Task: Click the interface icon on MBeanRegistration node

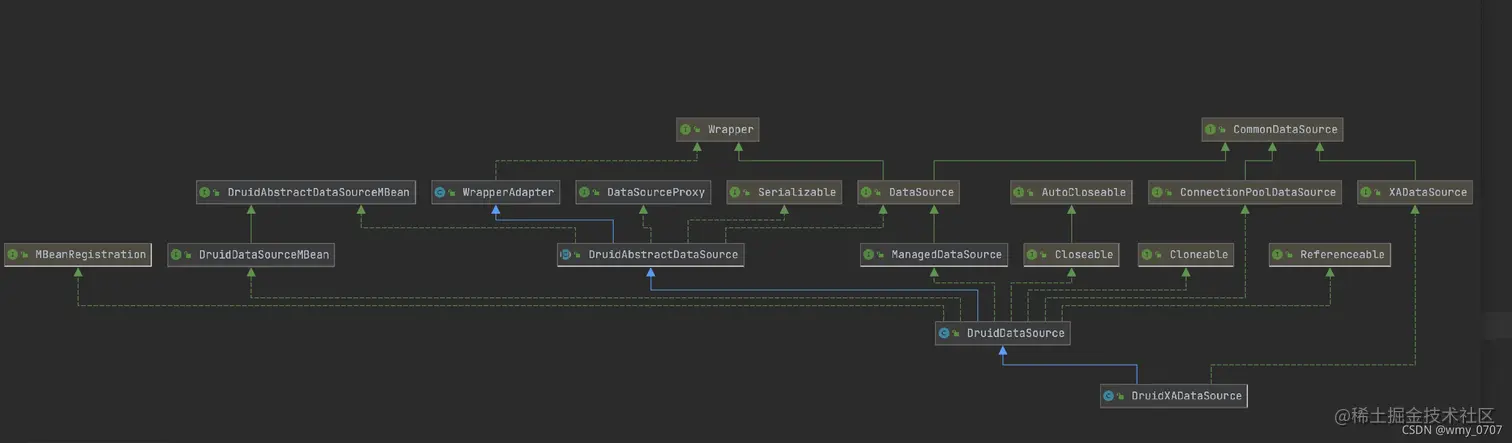Action: [x=12, y=255]
